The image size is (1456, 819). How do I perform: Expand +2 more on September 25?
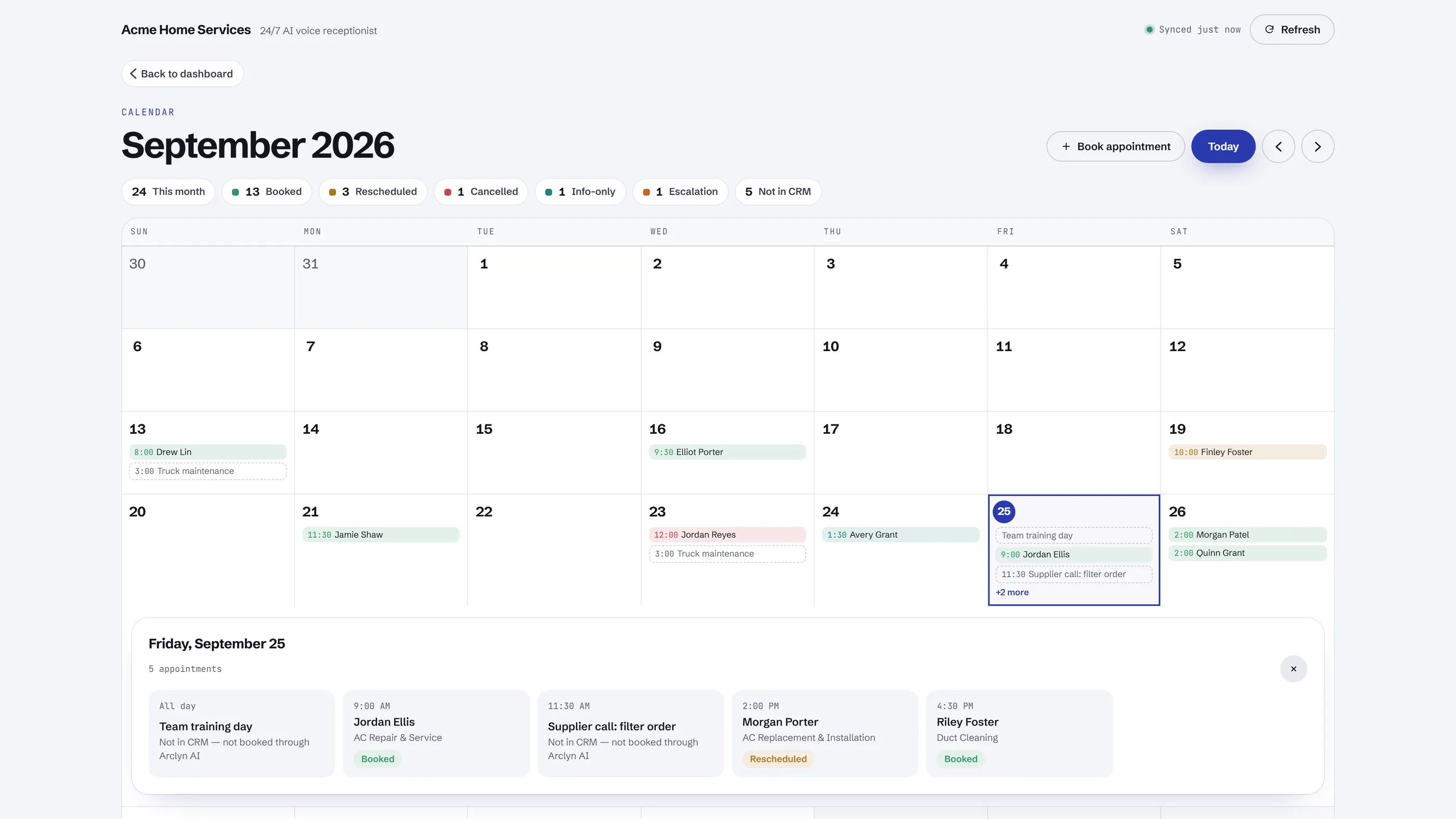[x=1012, y=592]
